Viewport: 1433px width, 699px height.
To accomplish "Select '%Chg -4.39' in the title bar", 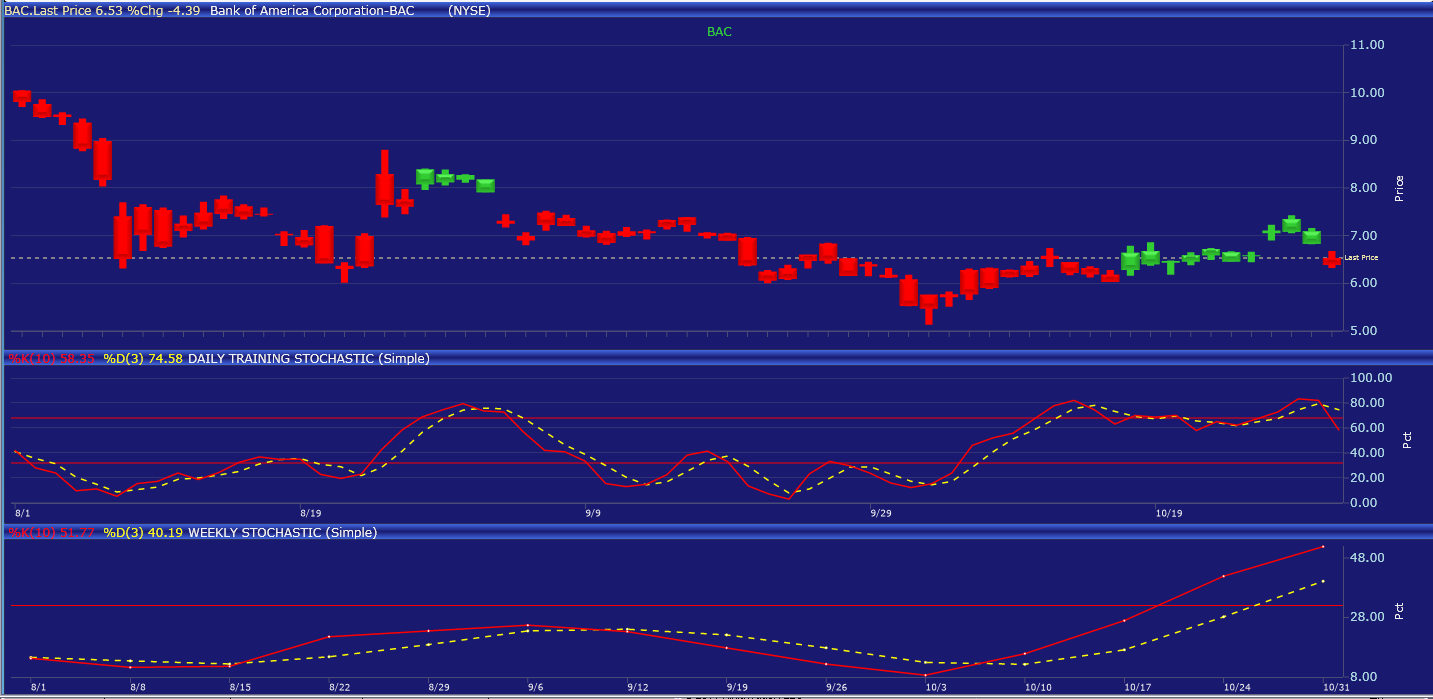I will [165, 10].
